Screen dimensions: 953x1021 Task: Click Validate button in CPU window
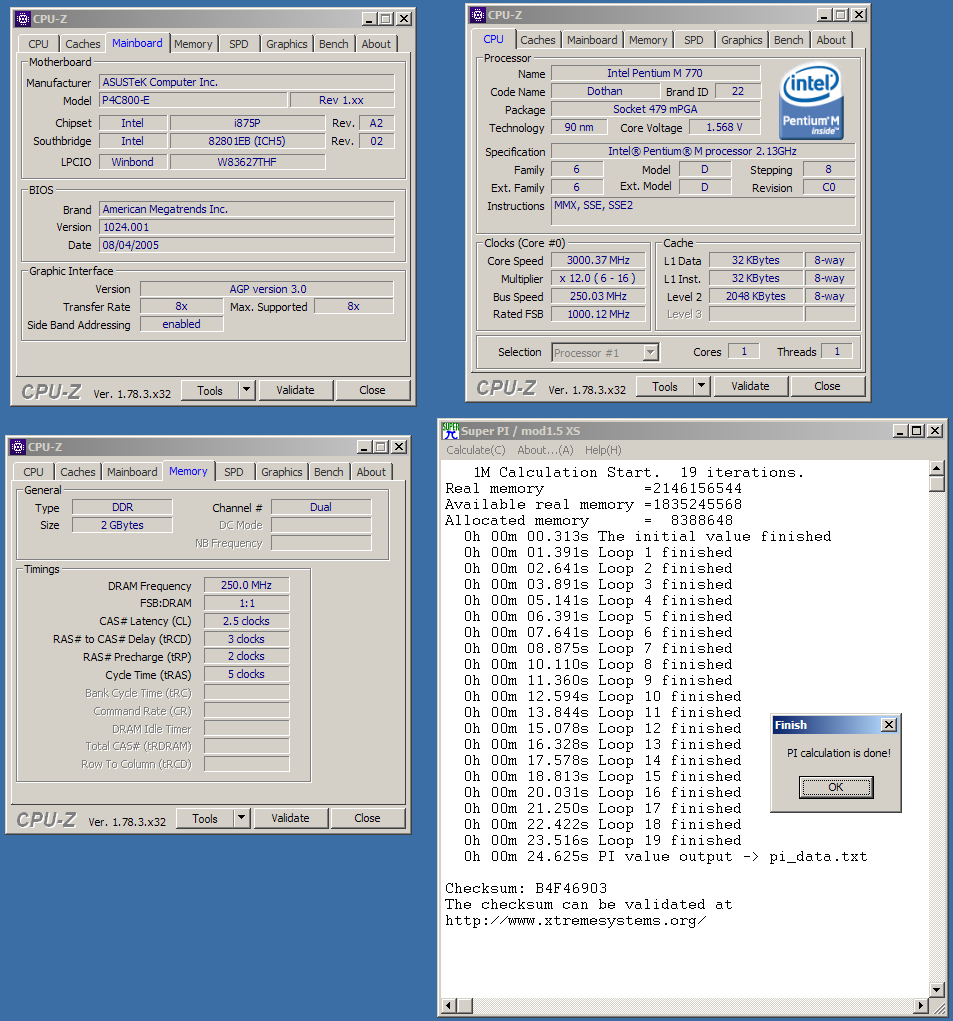751,386
